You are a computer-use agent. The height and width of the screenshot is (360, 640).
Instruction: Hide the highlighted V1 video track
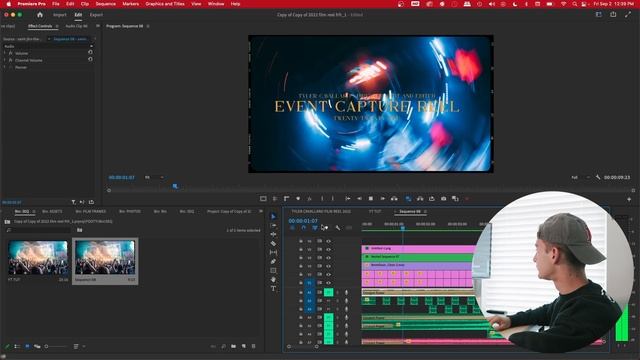point(329,283)
